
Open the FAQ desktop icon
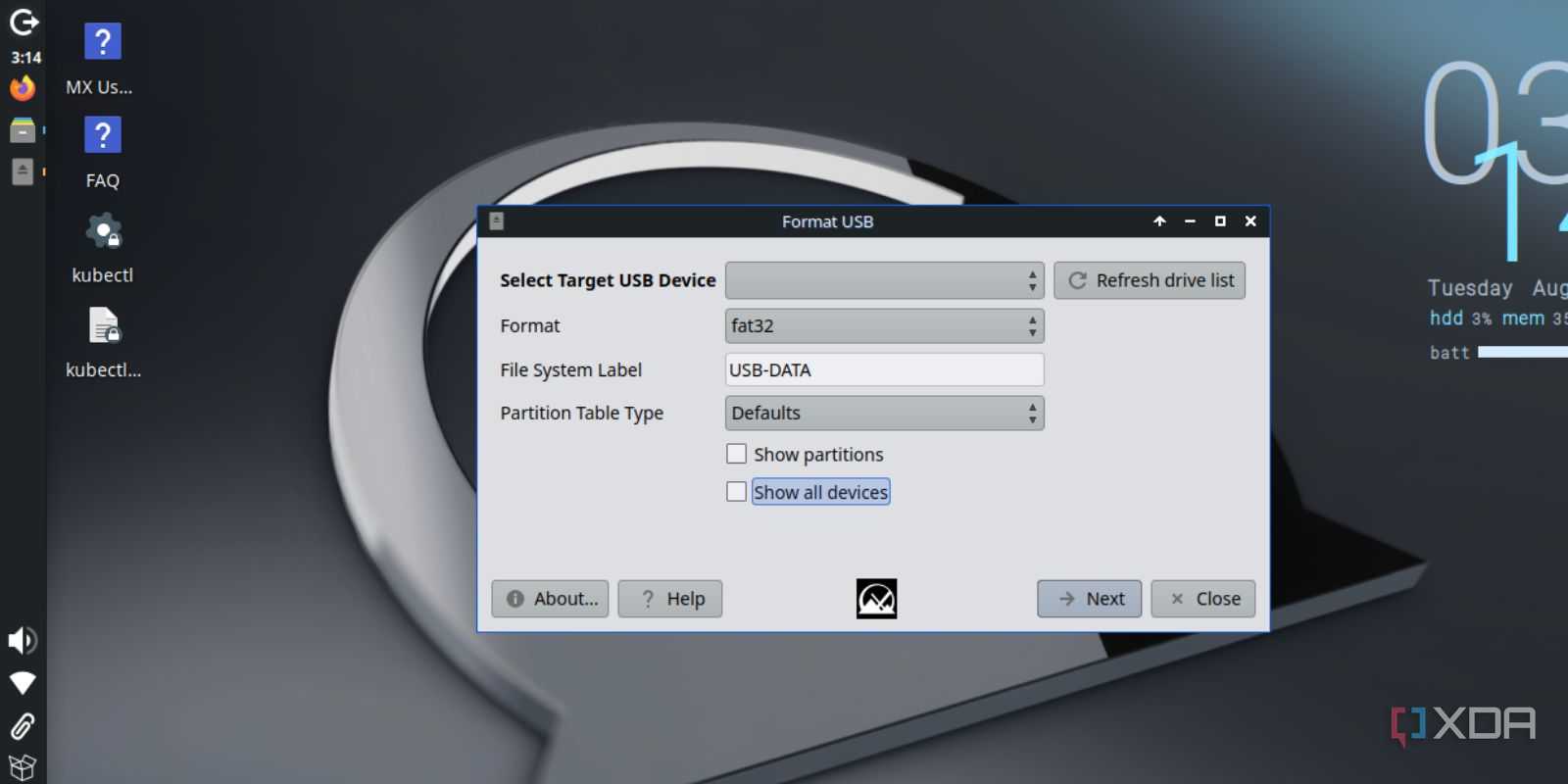(x=103, y=135)
